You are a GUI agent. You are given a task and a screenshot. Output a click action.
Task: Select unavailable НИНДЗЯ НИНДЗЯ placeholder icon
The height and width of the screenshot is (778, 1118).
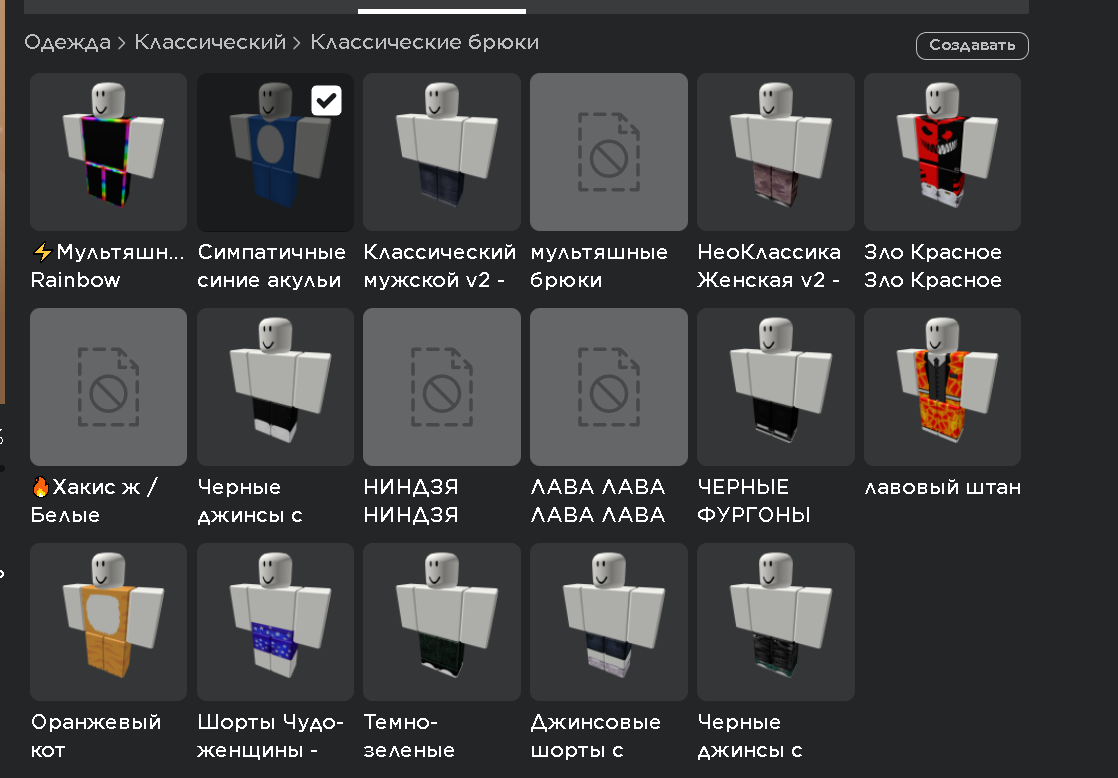tap(441, 387)
